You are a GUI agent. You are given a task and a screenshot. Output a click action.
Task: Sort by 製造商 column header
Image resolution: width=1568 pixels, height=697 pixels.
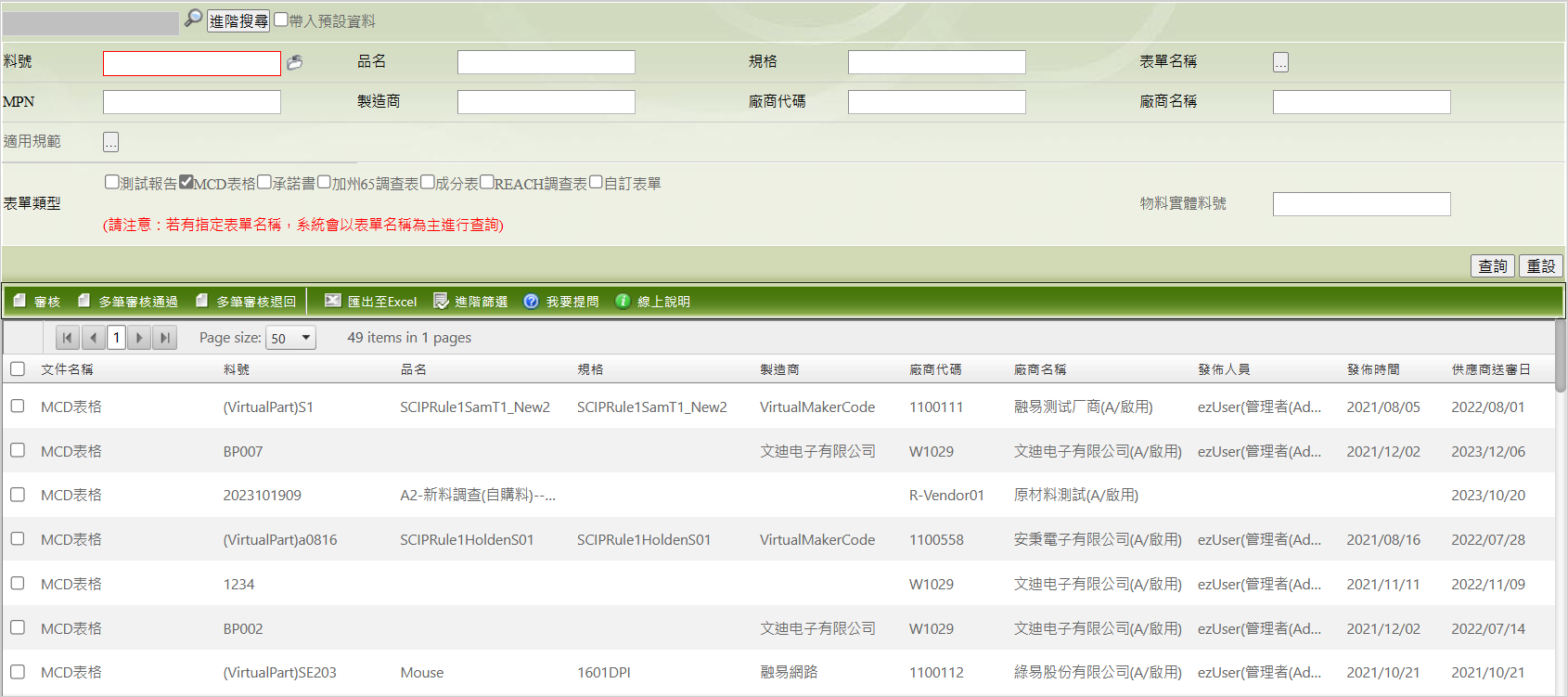779,369
